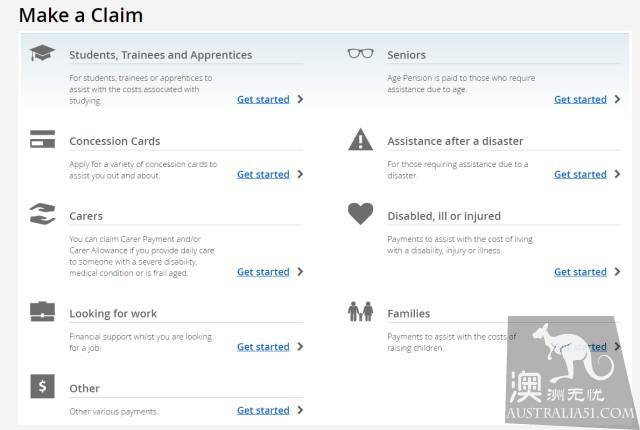The width and height of the screenshot is (640, 430).
Task: Click chevron beside Assistance after disaster link
Action: pyautogui.click(x=617, y=174)
